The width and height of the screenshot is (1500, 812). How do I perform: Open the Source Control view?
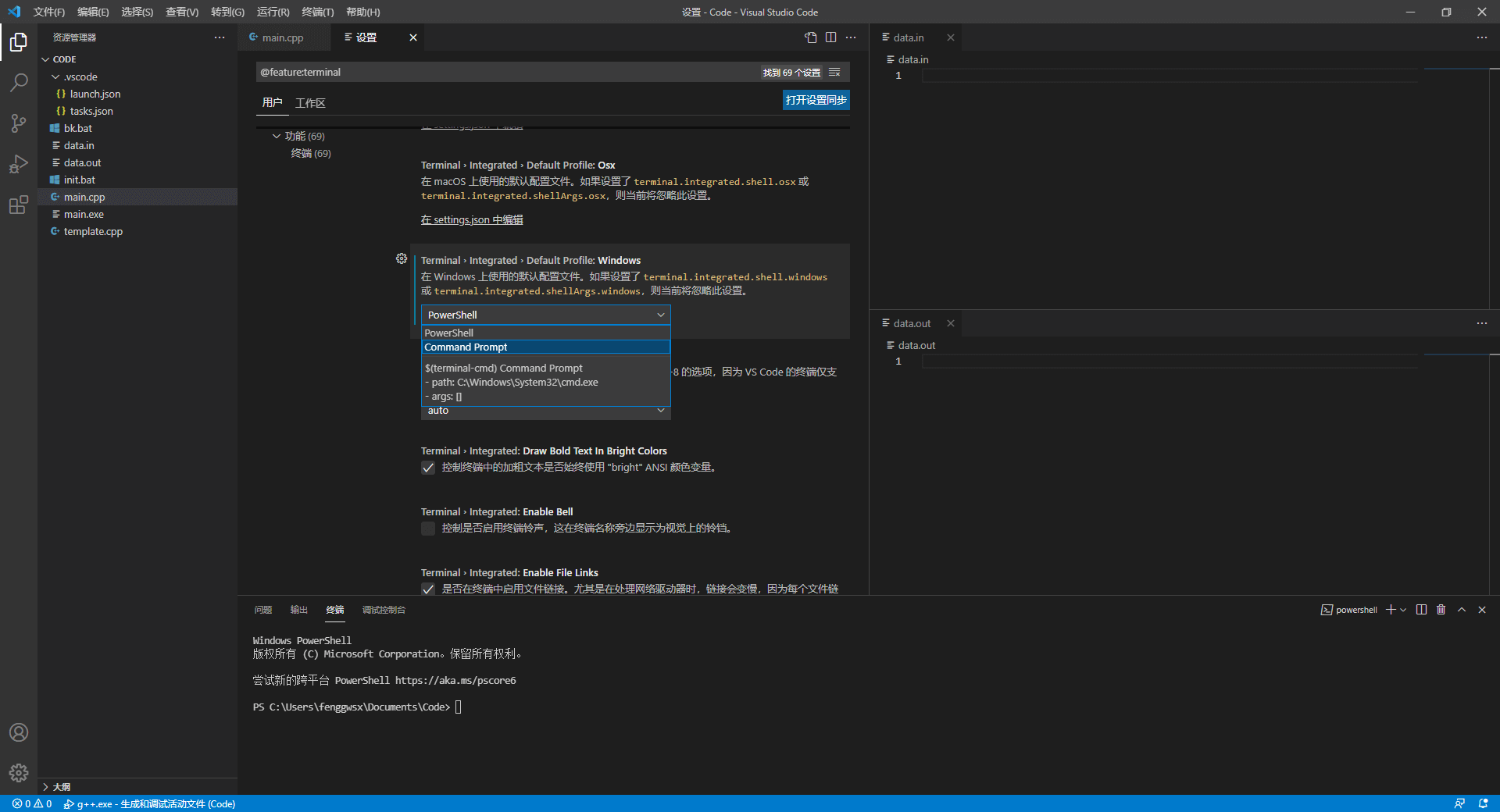point(19,123)
